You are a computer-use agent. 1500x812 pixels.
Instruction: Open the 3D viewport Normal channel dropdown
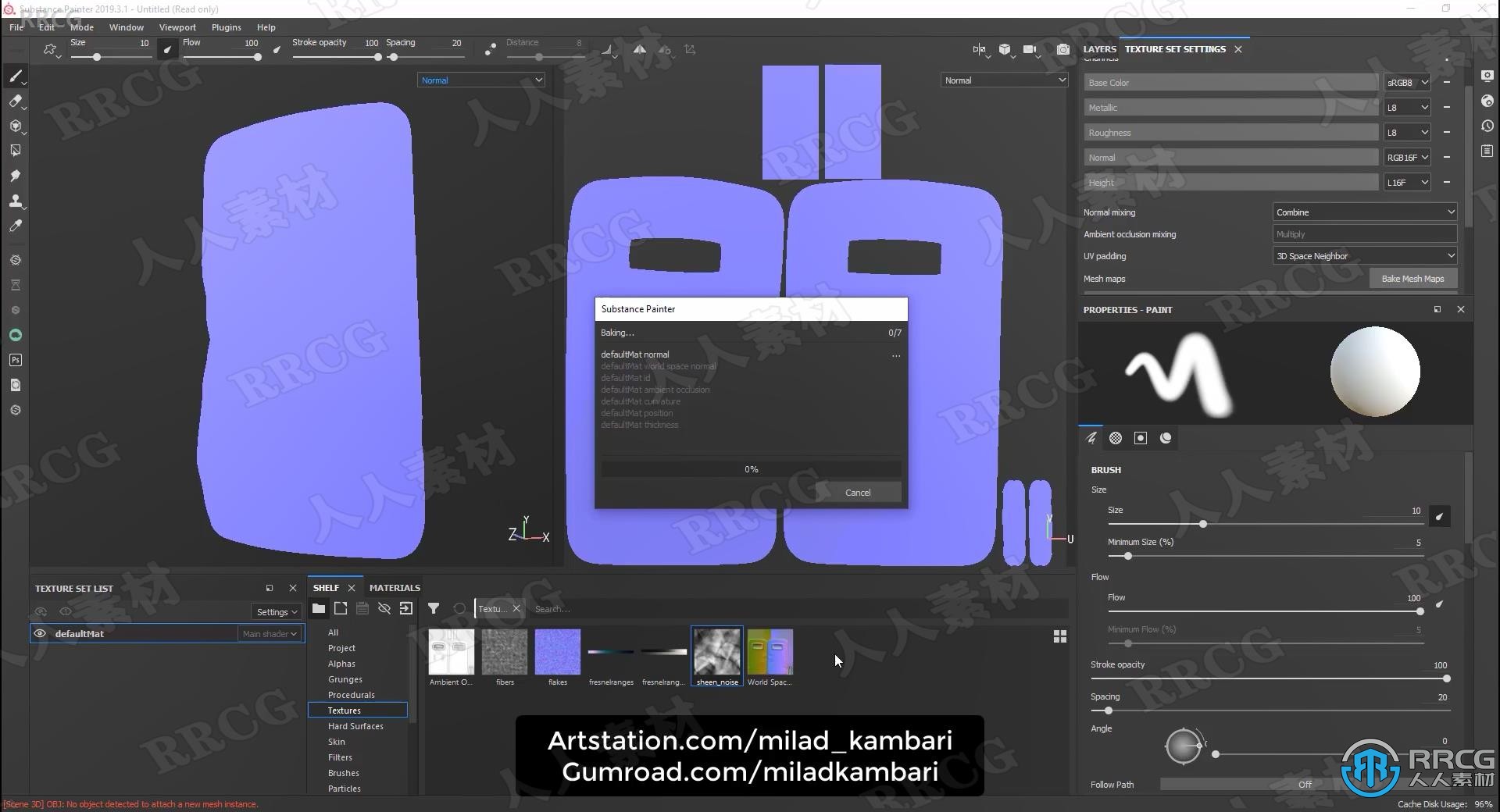(x=481, y=80)
